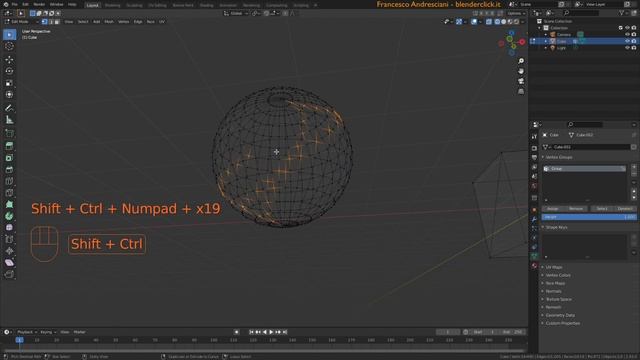Toggle X-ray in viewport header
Viewport: 640px width, 360px height.
pyautogui.click(x=489, y=22)
